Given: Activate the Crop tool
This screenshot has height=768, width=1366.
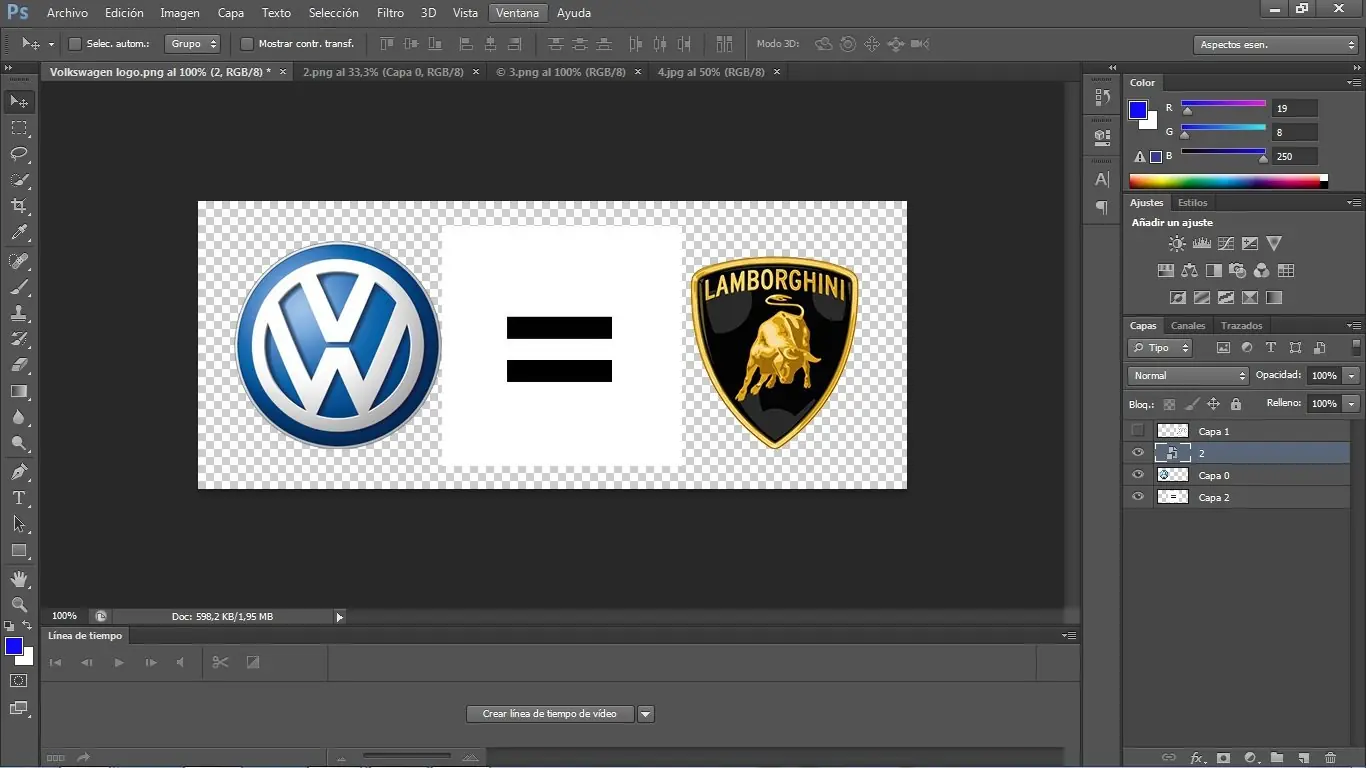Looking at the screenshot, I should click(19, 206).
